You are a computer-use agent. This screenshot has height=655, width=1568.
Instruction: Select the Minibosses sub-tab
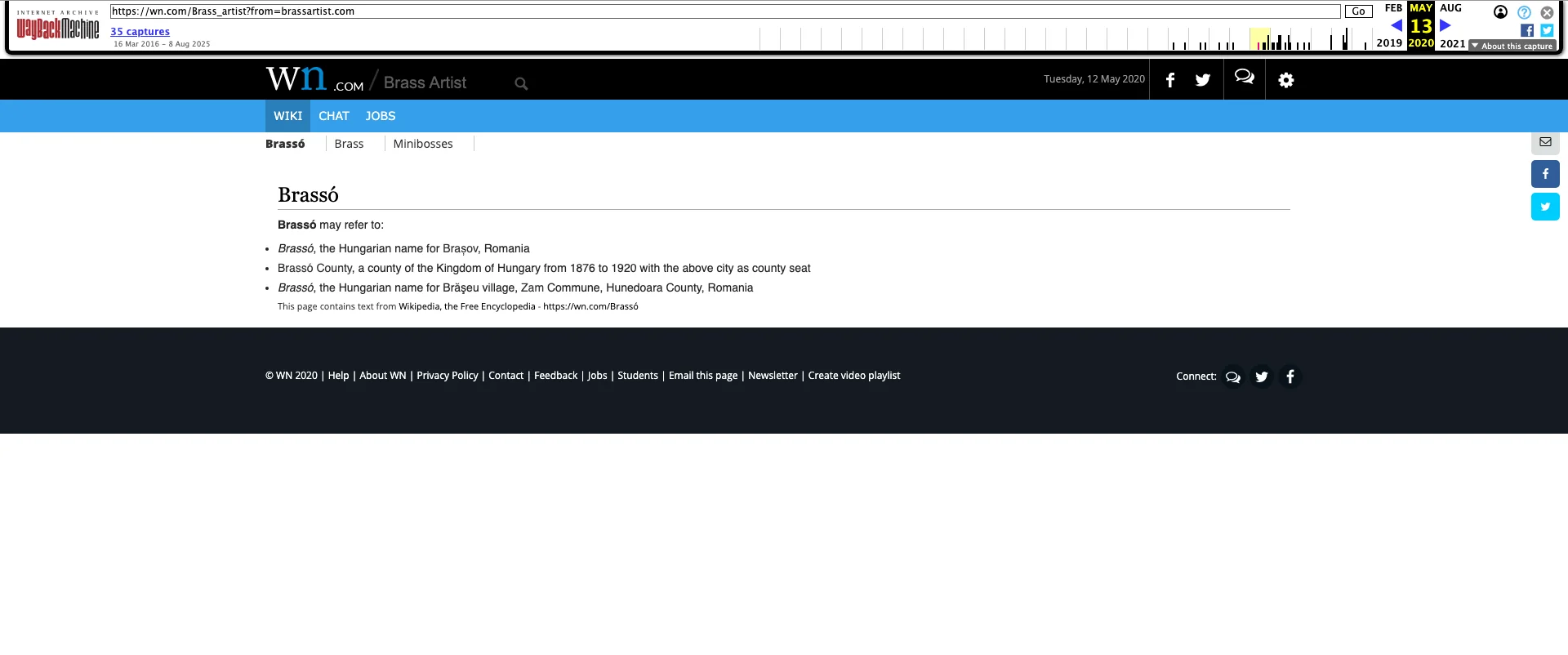click(x=422, y=144)
